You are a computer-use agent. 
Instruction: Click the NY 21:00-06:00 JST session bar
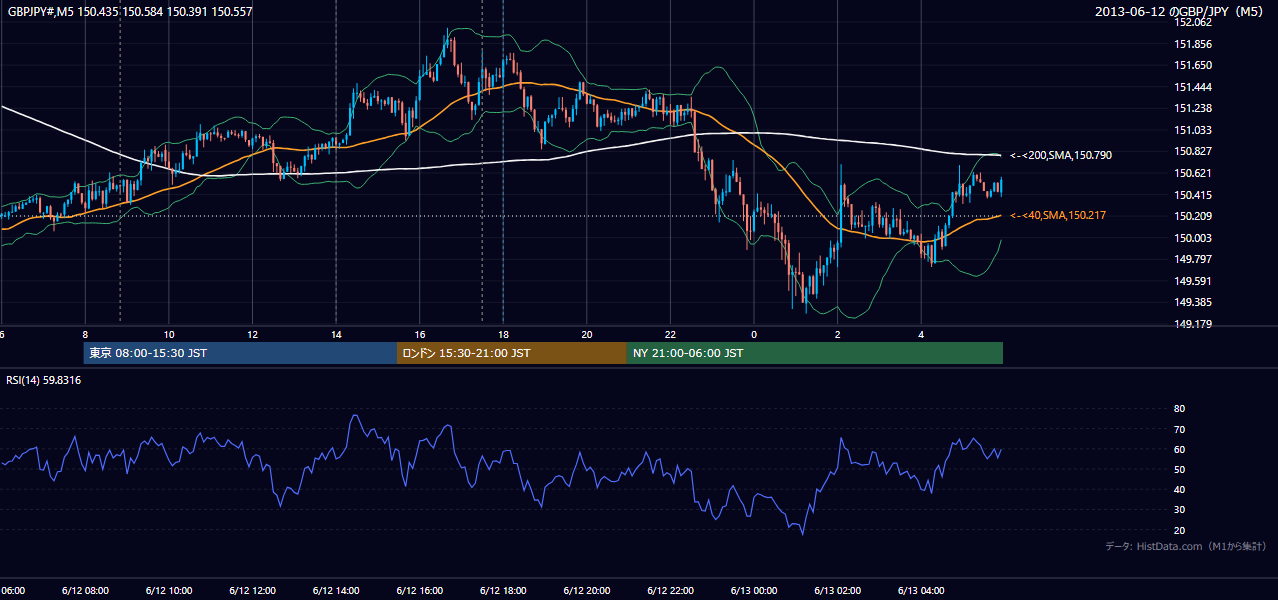pos(815,353)
